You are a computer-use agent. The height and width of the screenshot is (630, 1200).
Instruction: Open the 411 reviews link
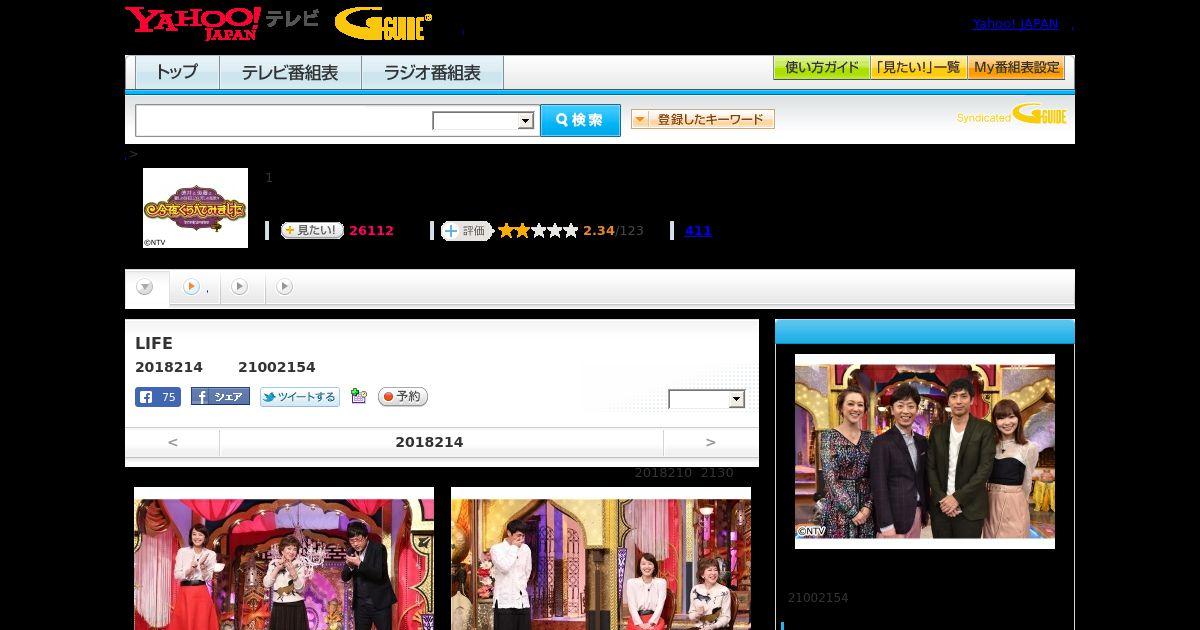[698, 231]
